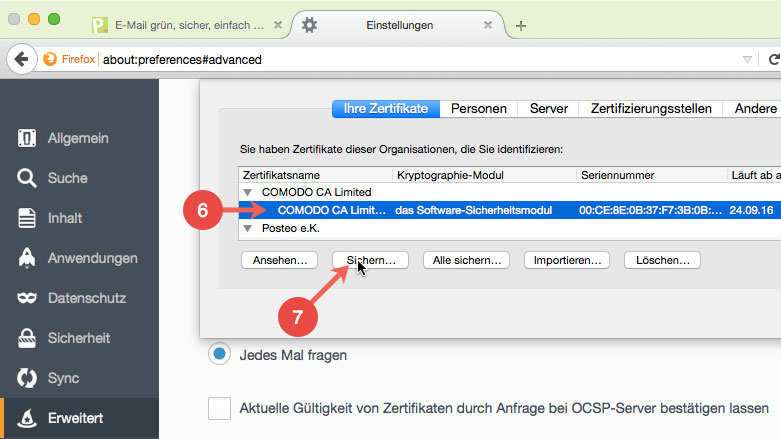Screen dimensions: 781x439
Task: Open the Allgemein sidebar section
Action: click(x=80, y=138)
